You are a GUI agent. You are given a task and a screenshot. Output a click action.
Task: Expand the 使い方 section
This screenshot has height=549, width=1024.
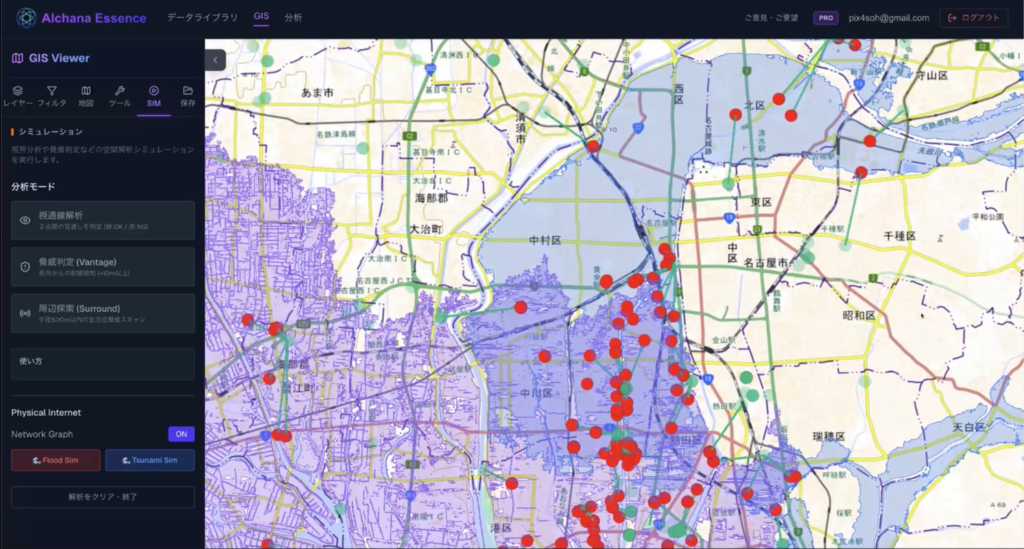[103, 360]
